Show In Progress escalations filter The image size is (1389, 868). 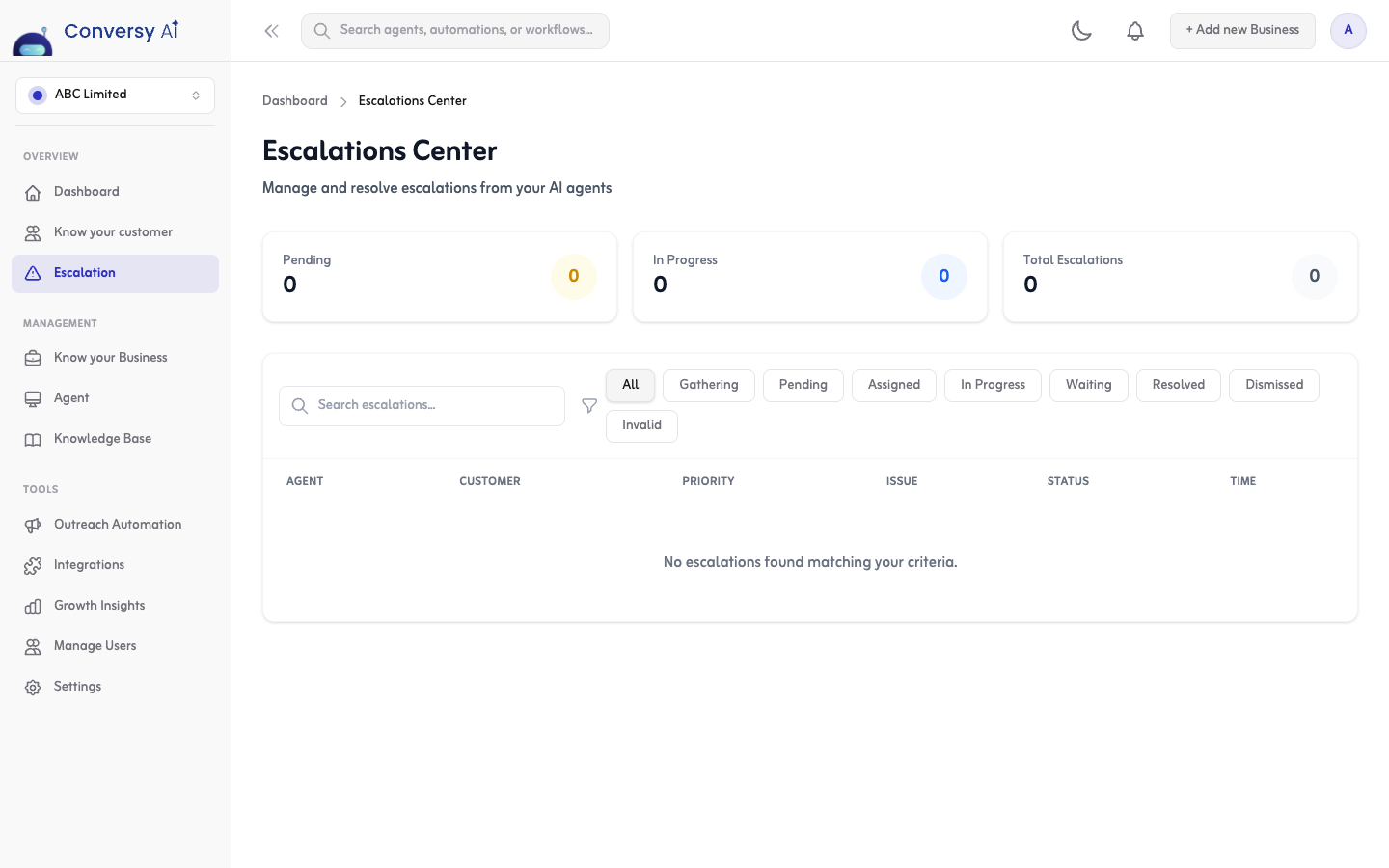point(993,385)
